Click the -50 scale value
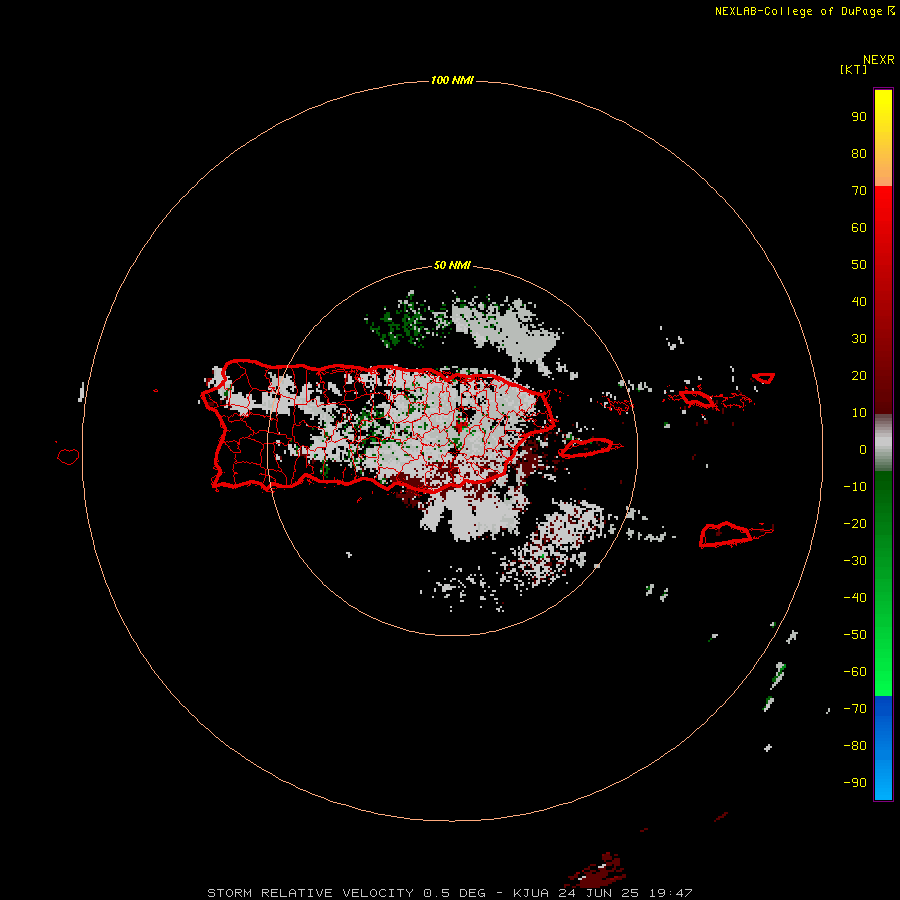900x900 pixels. (855, 635)
